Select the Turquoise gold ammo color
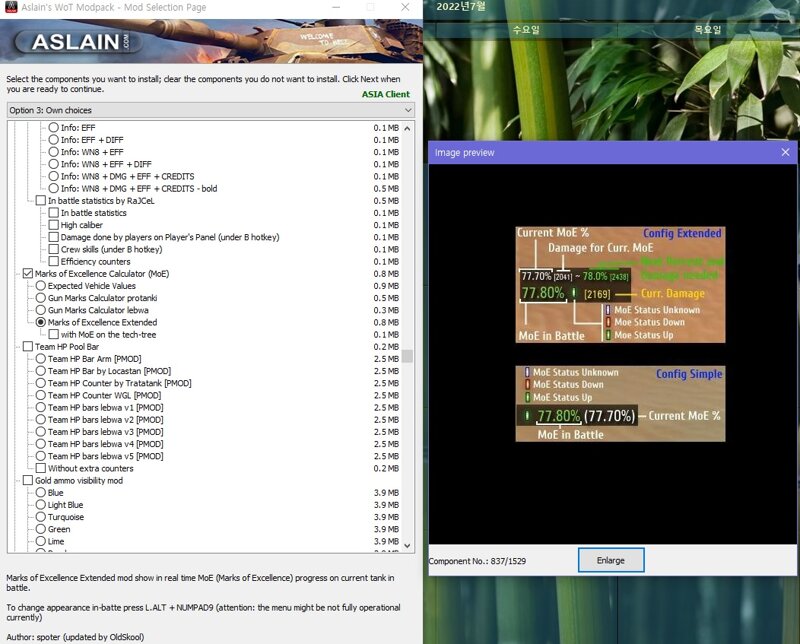 pos(41,517)
